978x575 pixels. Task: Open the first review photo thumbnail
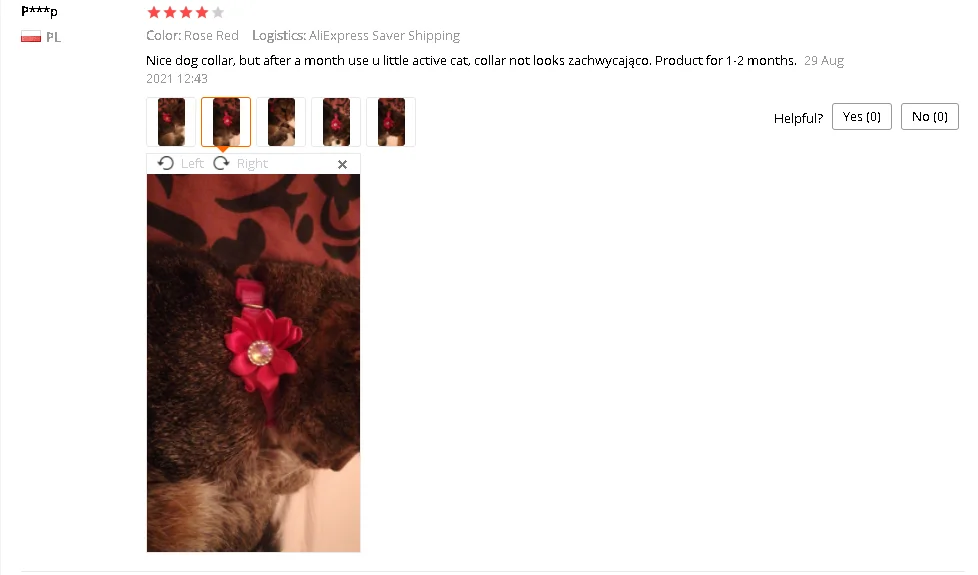coord(171,122)
